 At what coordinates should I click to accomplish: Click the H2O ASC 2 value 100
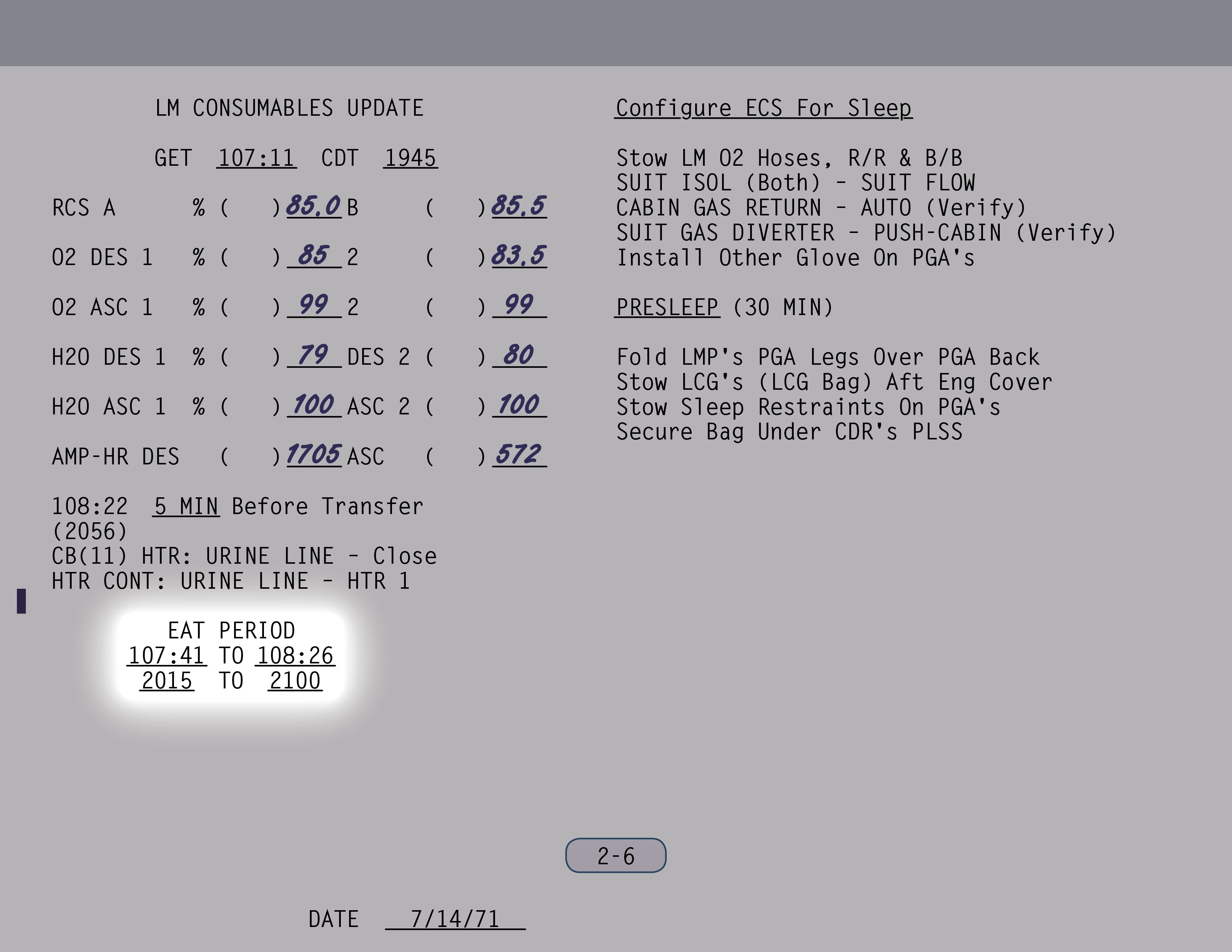[519, 405]
